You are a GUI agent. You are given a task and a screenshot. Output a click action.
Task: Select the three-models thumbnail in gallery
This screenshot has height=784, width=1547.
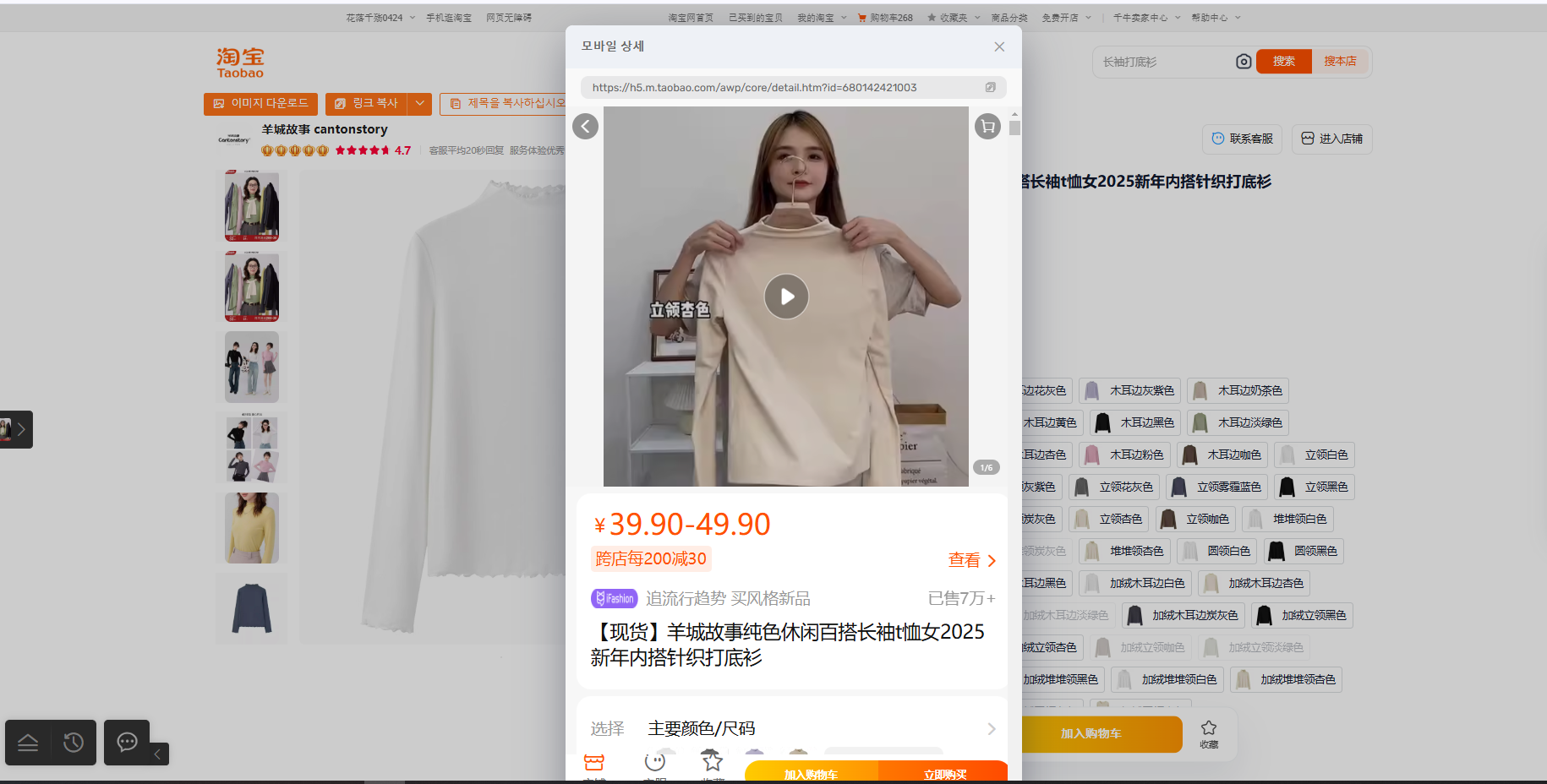pyautogui.click(x=252, y=367)
